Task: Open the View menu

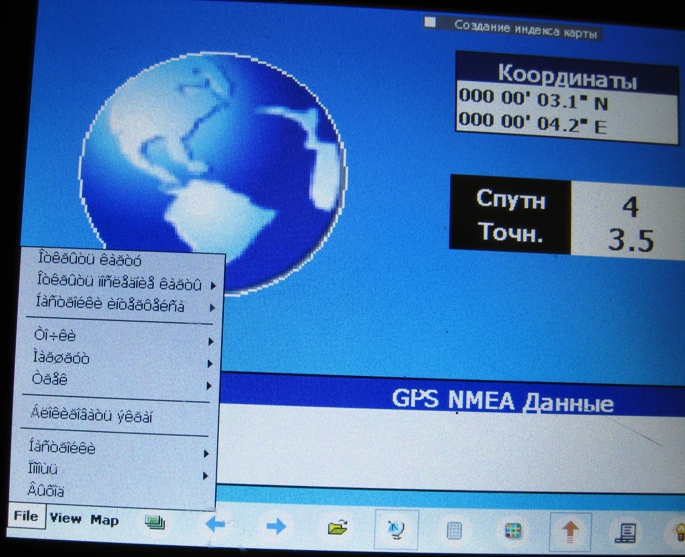Action: tap(66, 519)
